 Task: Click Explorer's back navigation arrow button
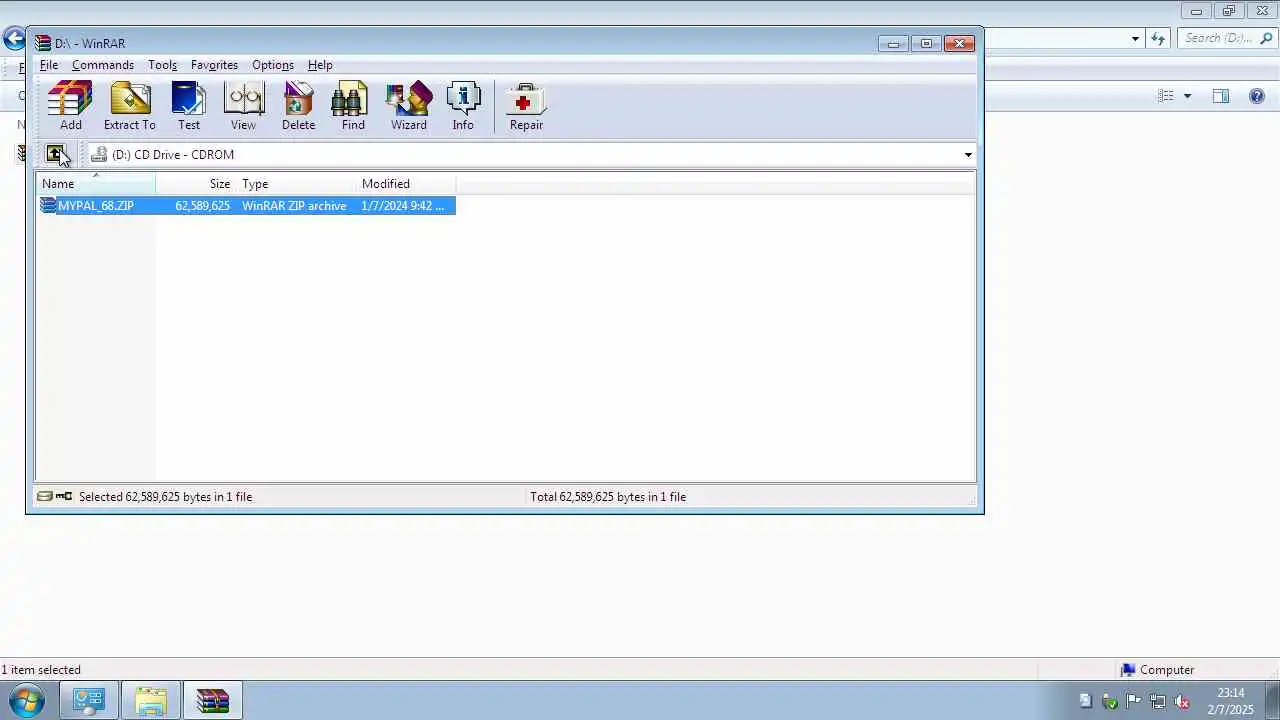[x=13, y=39]
